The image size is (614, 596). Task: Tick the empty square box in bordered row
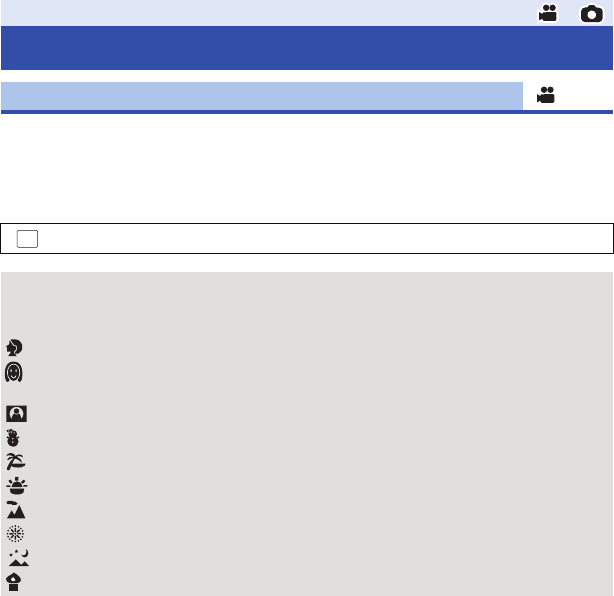(x=27, y=239)
